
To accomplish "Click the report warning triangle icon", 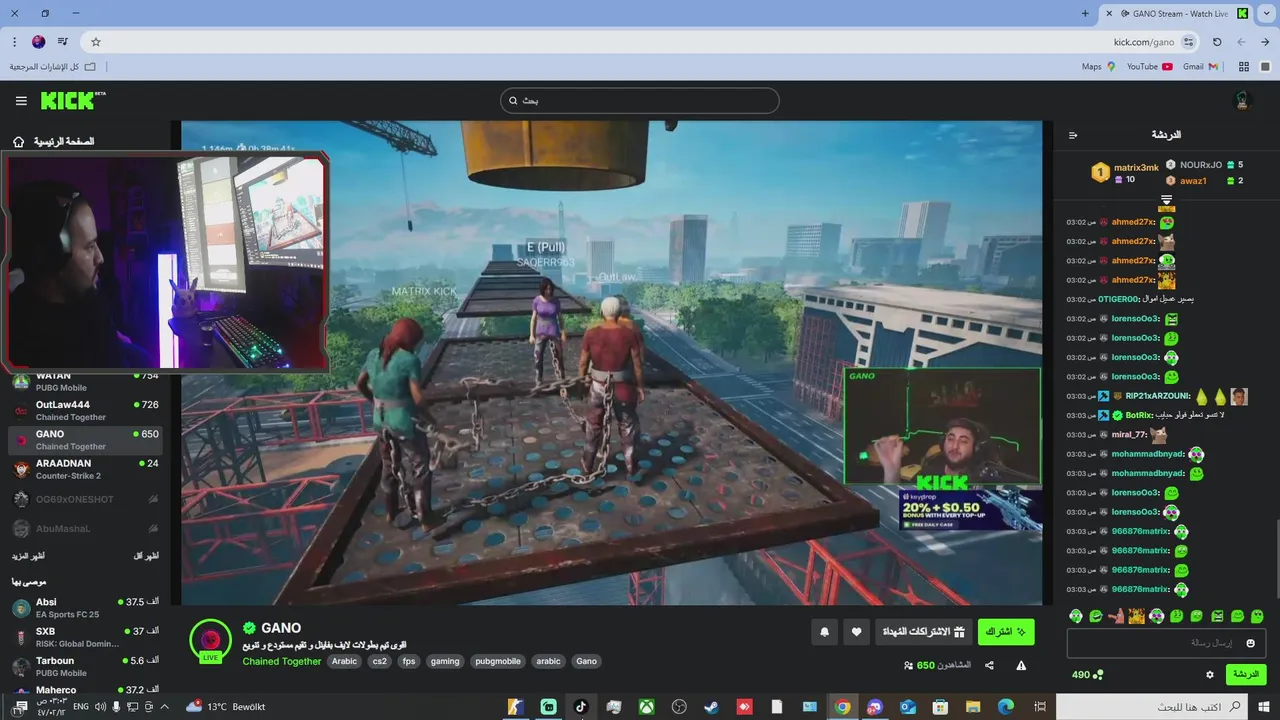I will pos(1021,665).
